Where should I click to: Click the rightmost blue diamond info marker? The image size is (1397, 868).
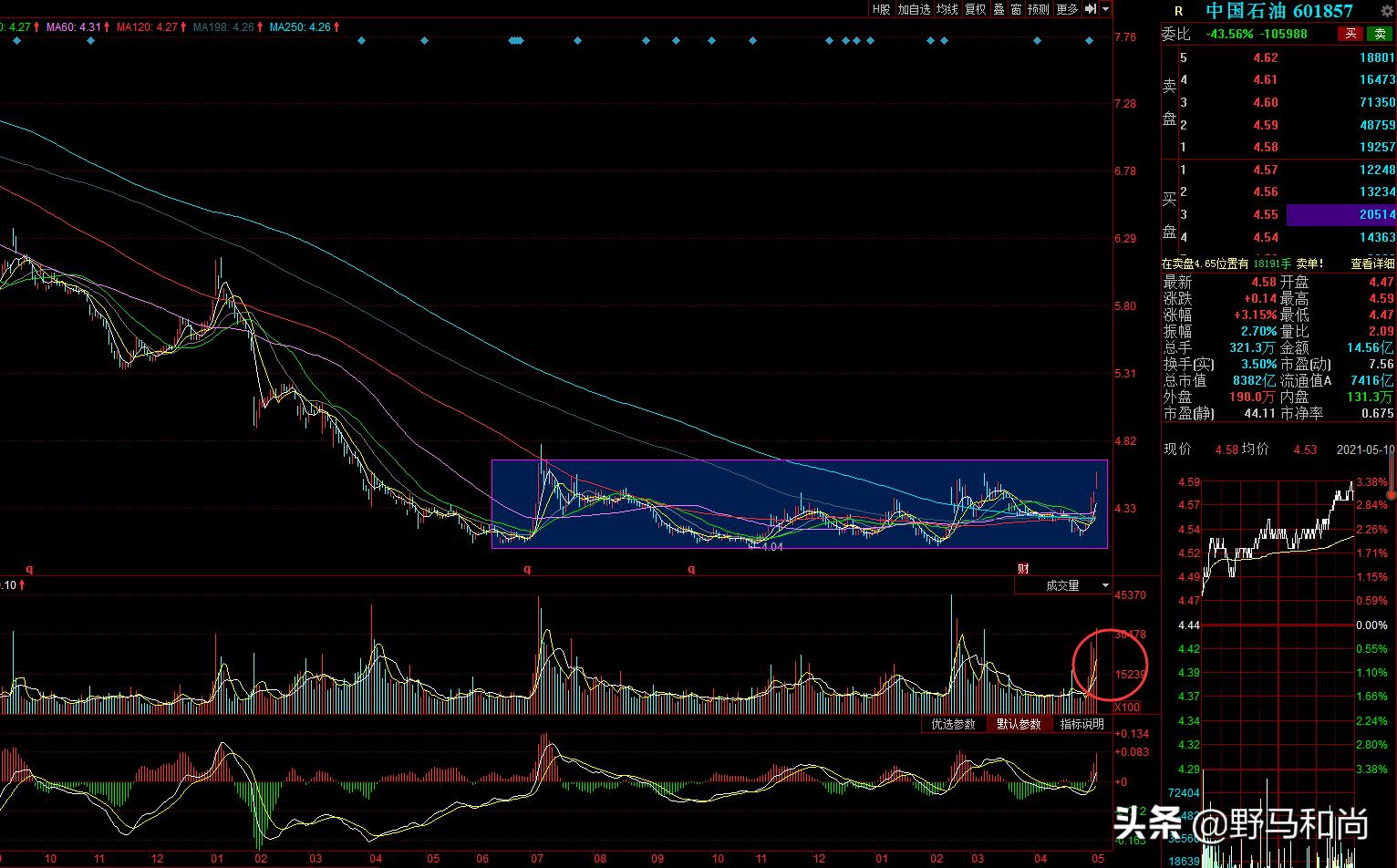pos(1089,41)
